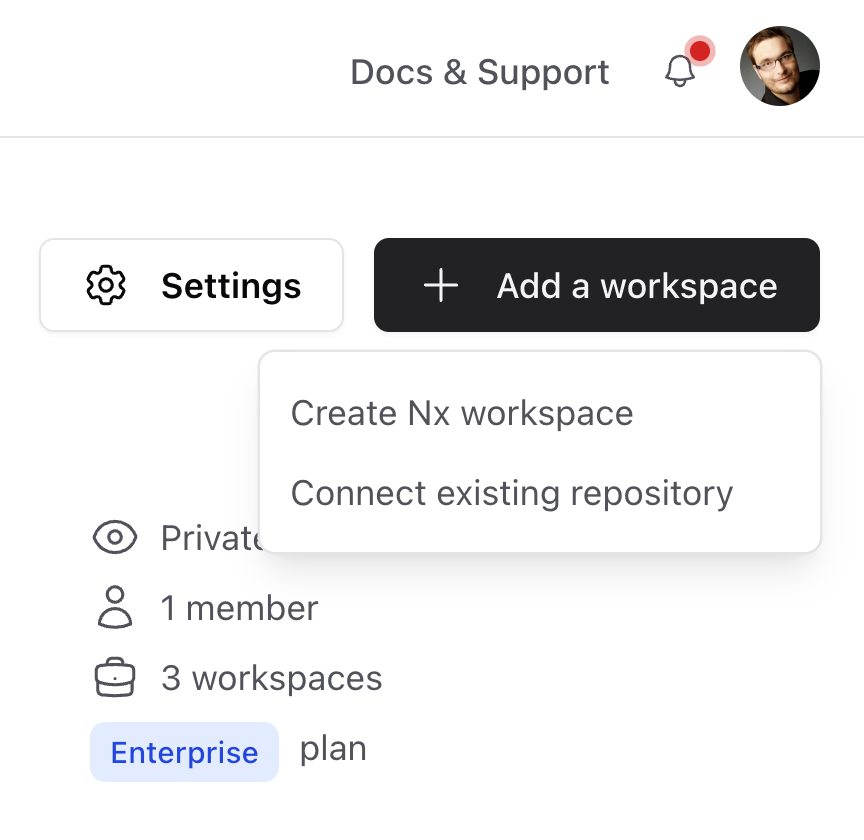Click the red notification badge dot
This screenshot has width=864, height=840.
tap(700, 51)
